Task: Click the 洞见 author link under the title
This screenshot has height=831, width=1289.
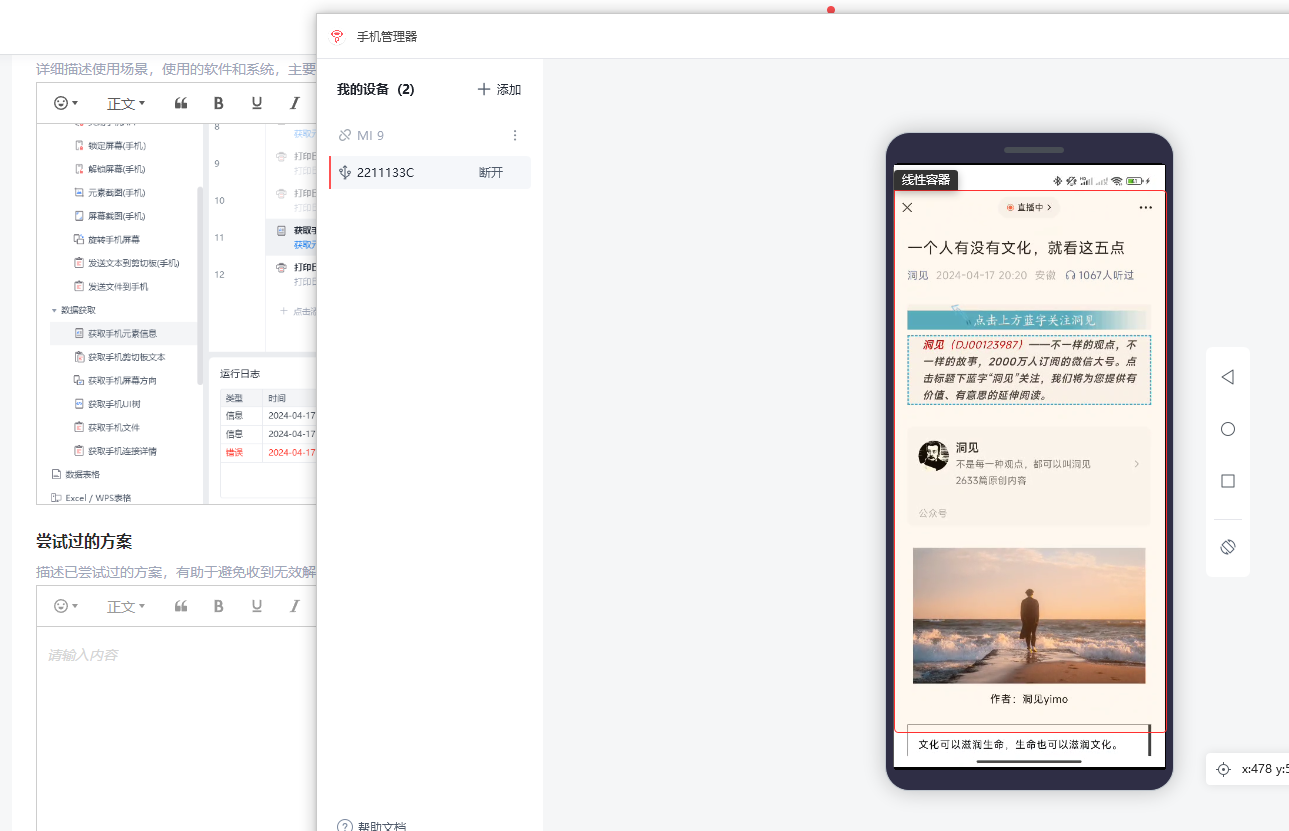Action: pyautogui.click(x=918, y=275)
